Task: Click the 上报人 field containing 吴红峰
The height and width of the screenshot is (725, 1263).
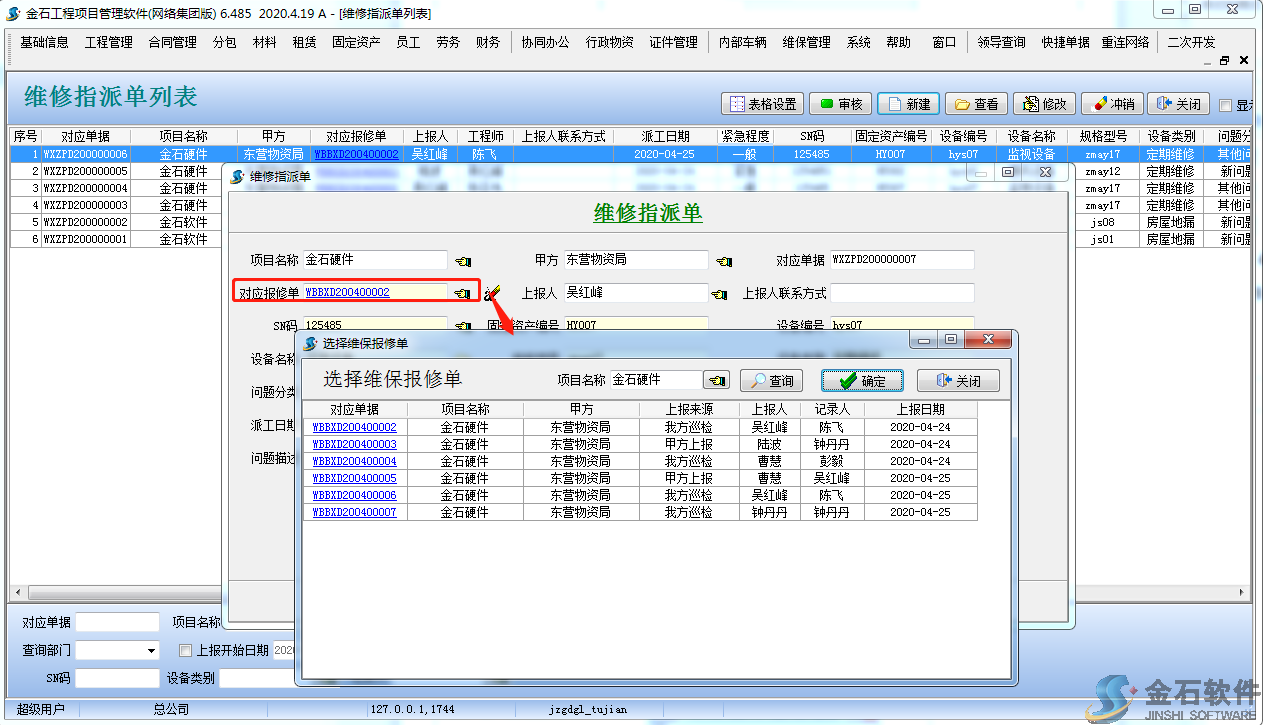Action: click(636, 293)
